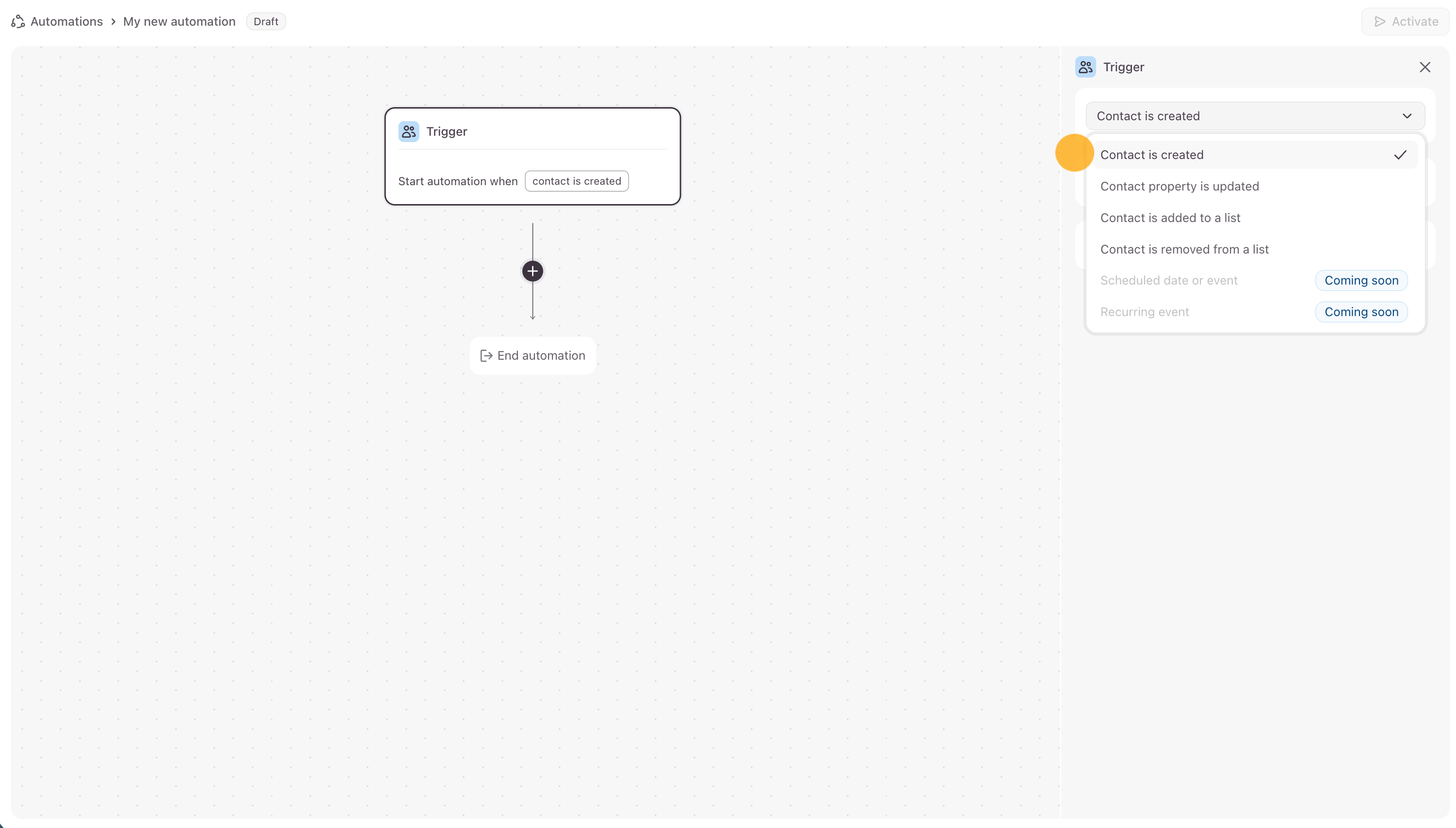This screenshot has height=828, width=1456.
Task: Click the End automation node
Action: [x=533, y=356]
